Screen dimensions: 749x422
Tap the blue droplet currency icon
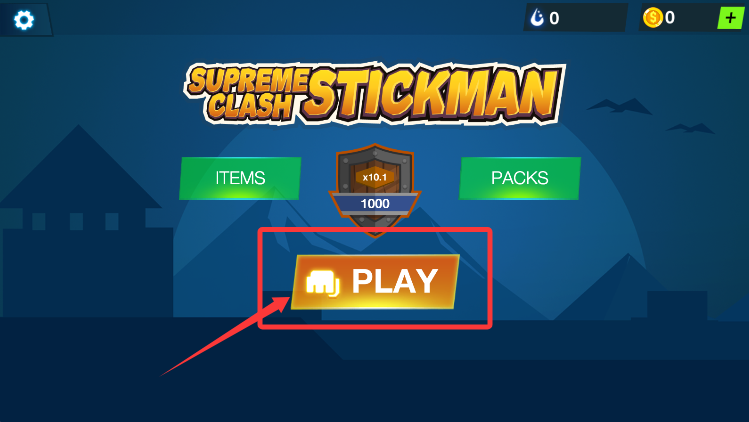[537, 18]
